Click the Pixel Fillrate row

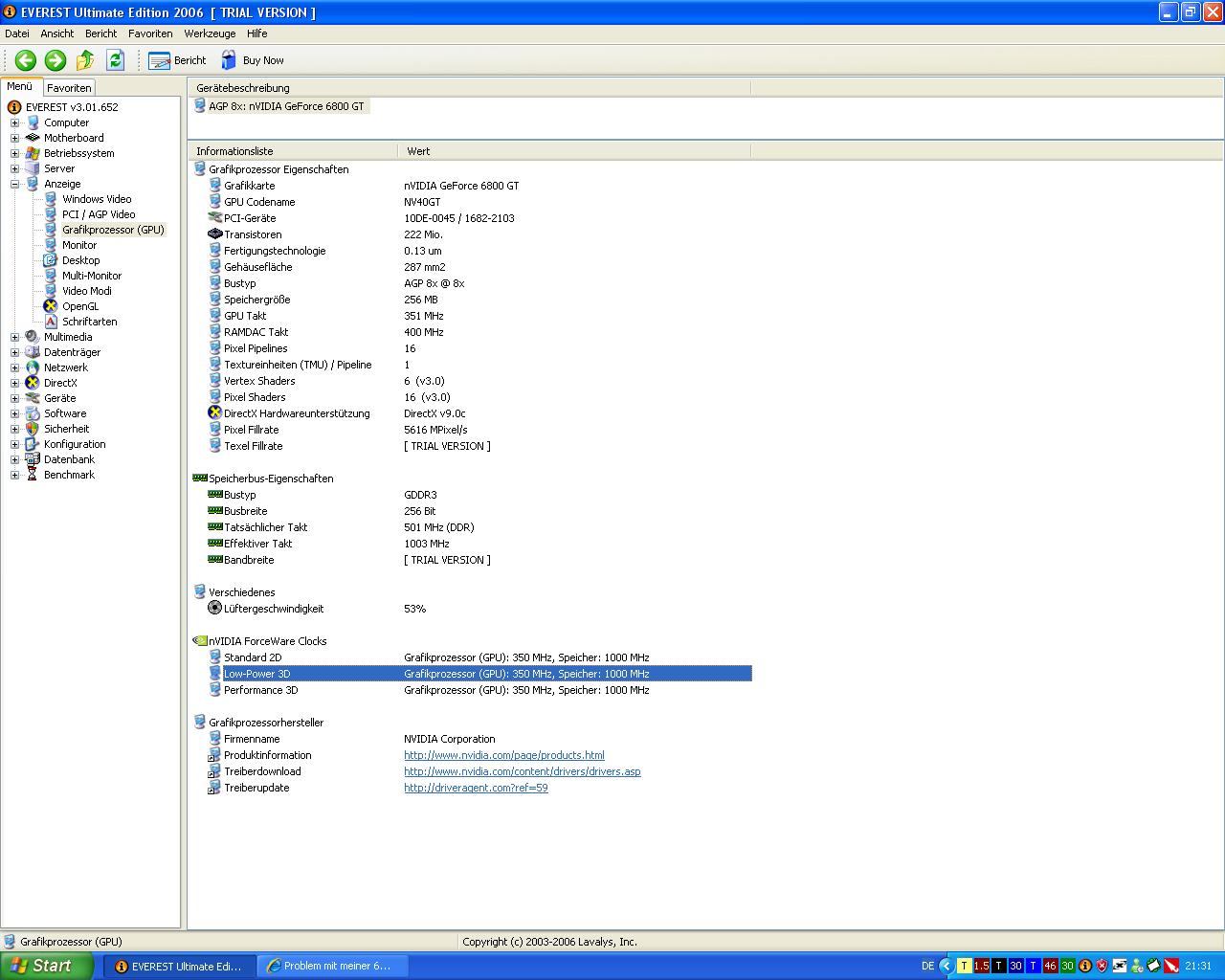tap(471, 430)
